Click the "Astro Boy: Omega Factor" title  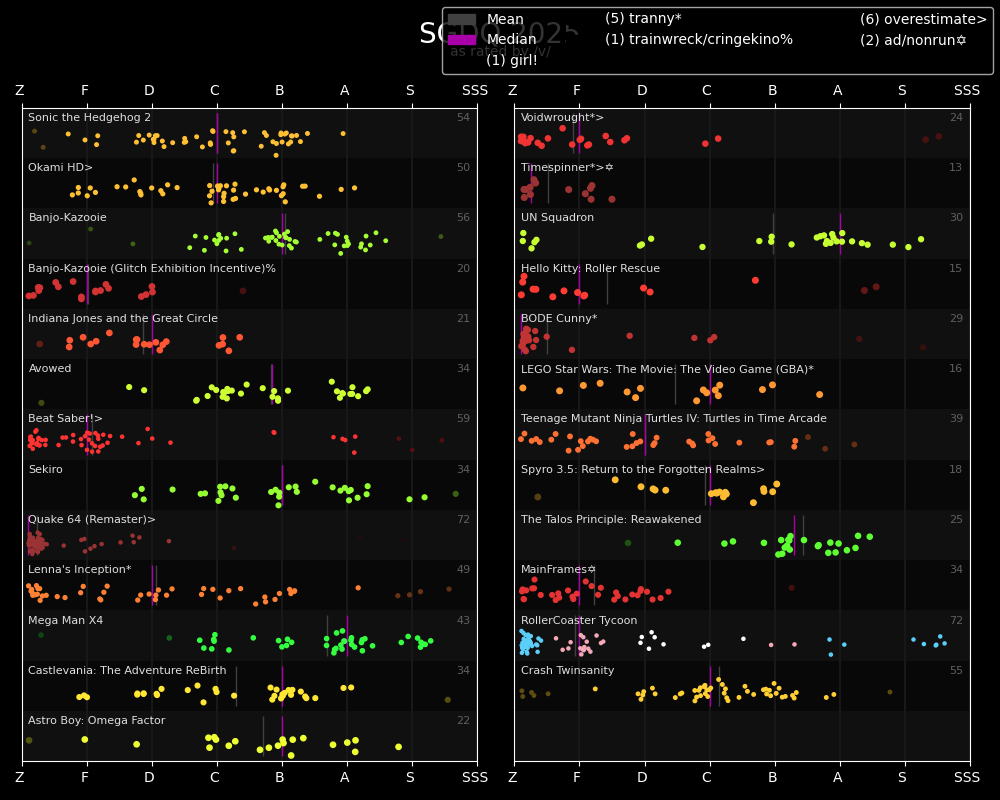[96, 720]
